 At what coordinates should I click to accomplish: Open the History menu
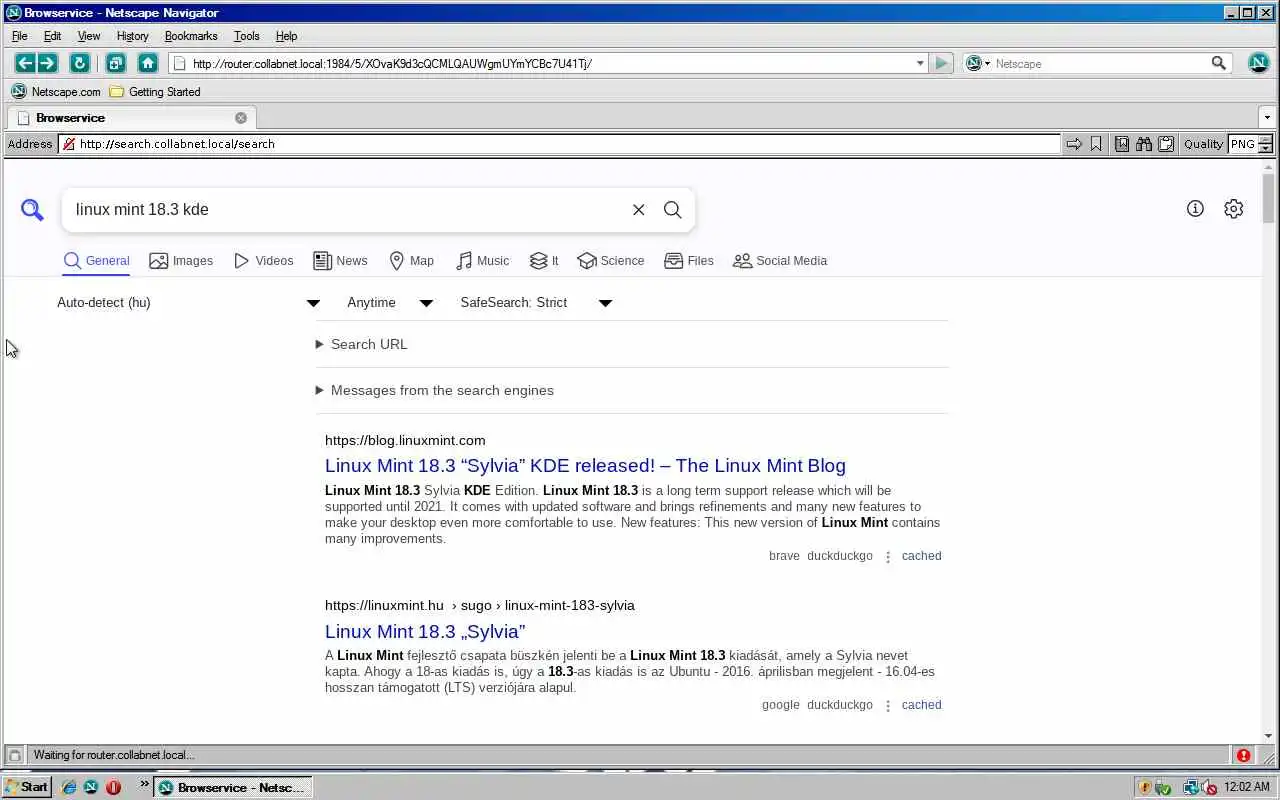(x=132, y=36)
